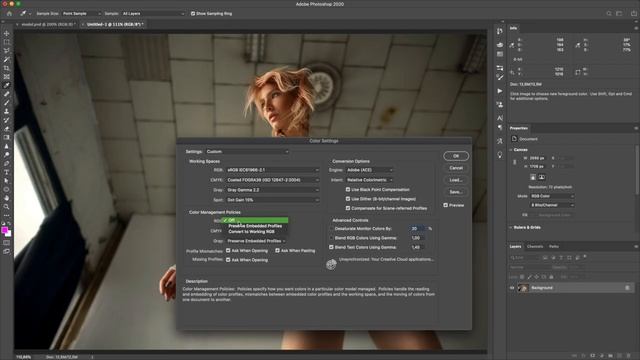Image resolution: width=640 pixels, height=360 pixels.
Task: Open the Paragraph panel icon
Action: (x=500, y=128)
